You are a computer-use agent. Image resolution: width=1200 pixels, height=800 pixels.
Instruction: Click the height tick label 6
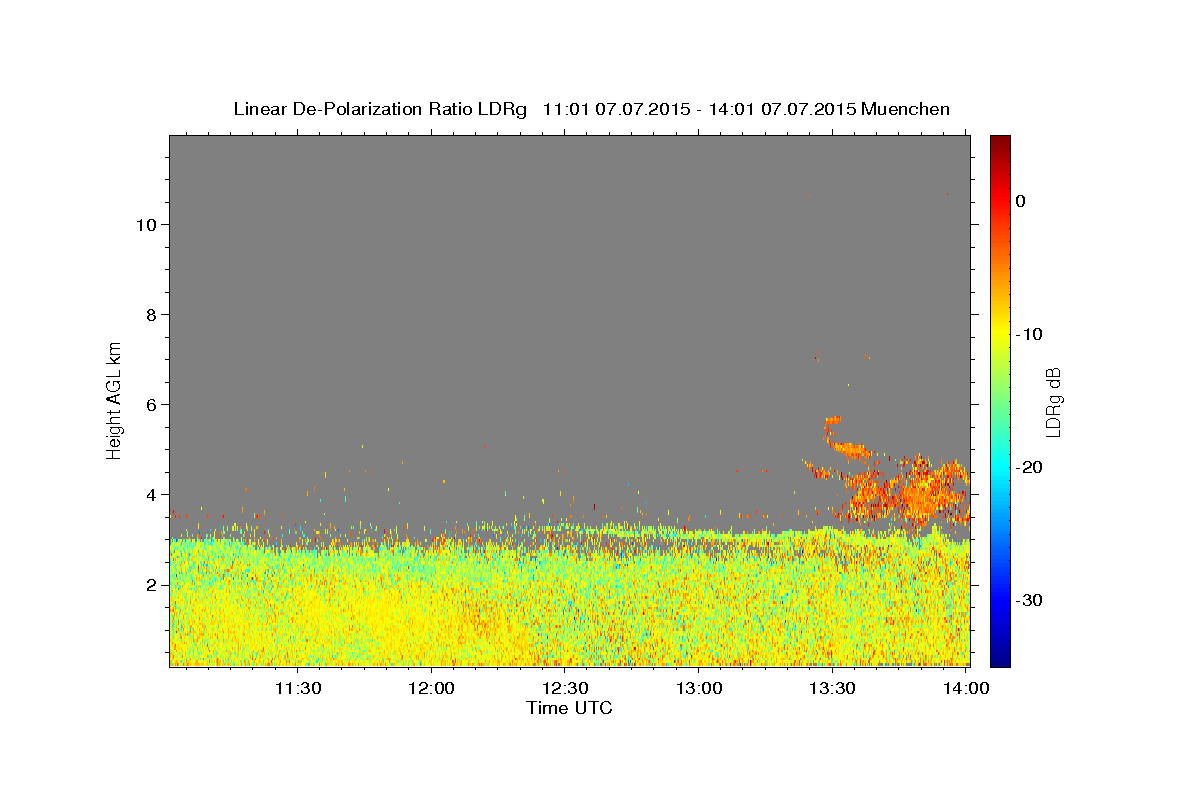[x=149, y=405]
